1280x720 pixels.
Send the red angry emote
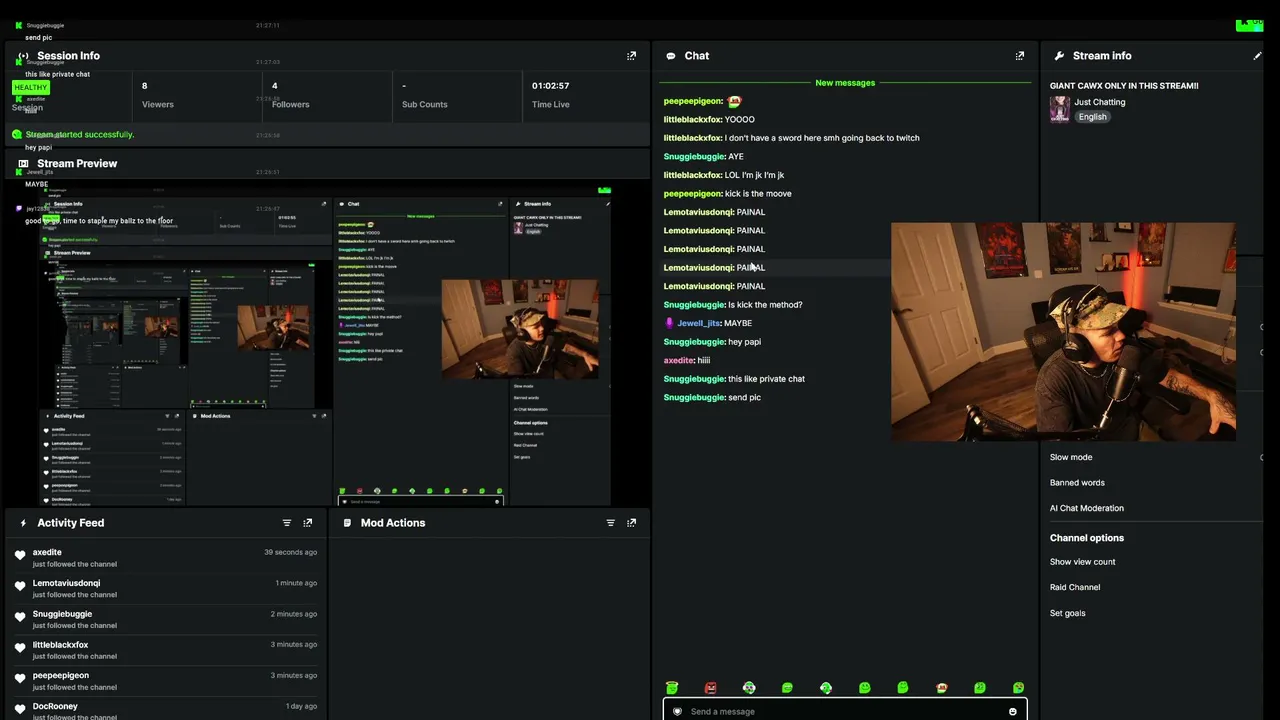710,688
